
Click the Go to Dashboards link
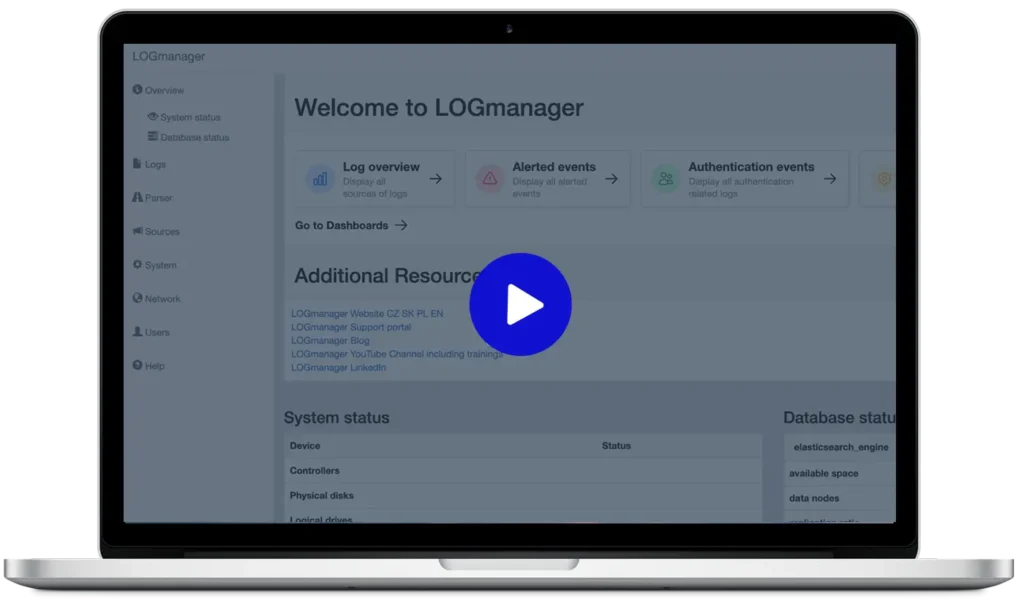tap(342, 225)
